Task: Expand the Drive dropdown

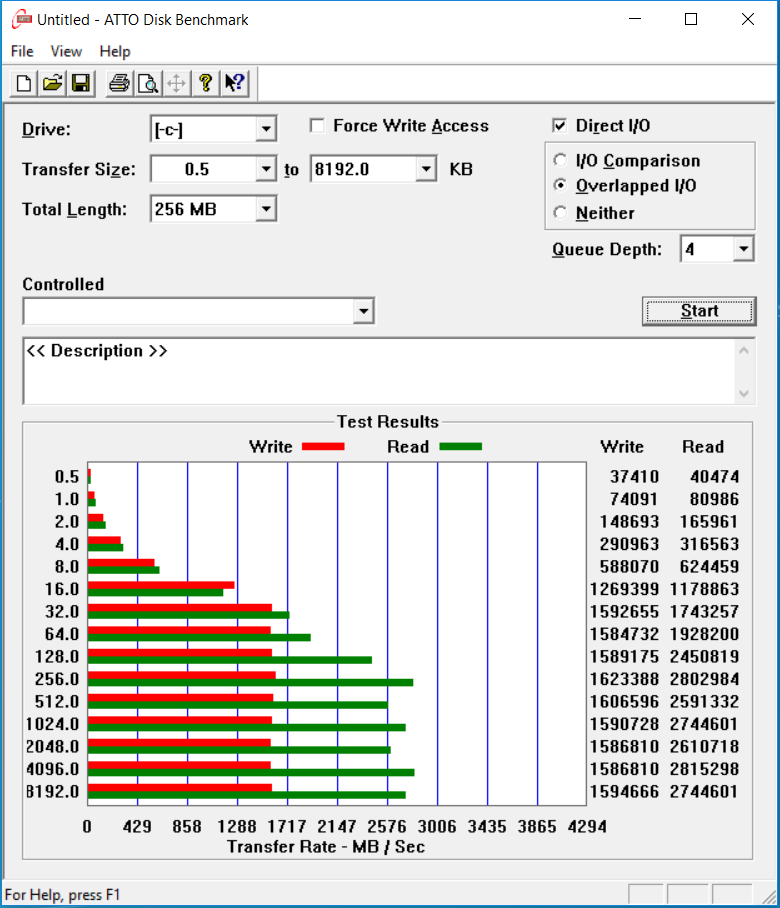Action: coord(266,129)
